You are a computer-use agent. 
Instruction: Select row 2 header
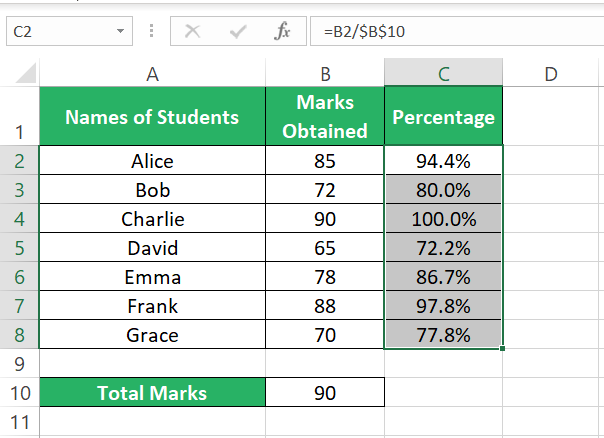coord(19,160)
